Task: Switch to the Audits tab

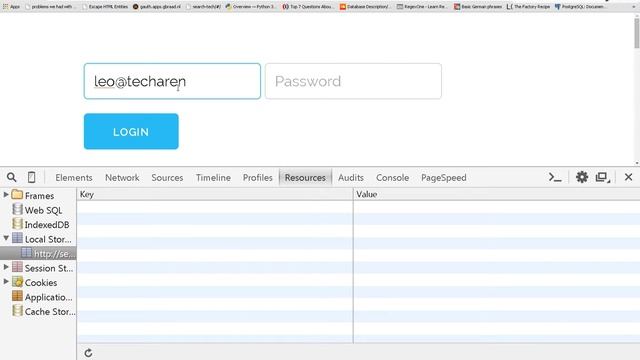Action: click(x=351, y=178)
